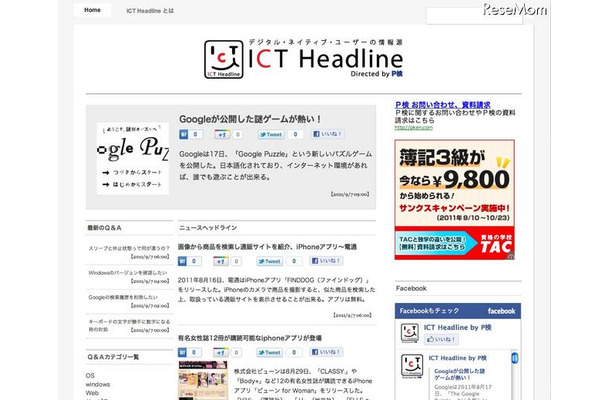
Task: Click the 最新のQ&A section heading
Action: (104, 228)
